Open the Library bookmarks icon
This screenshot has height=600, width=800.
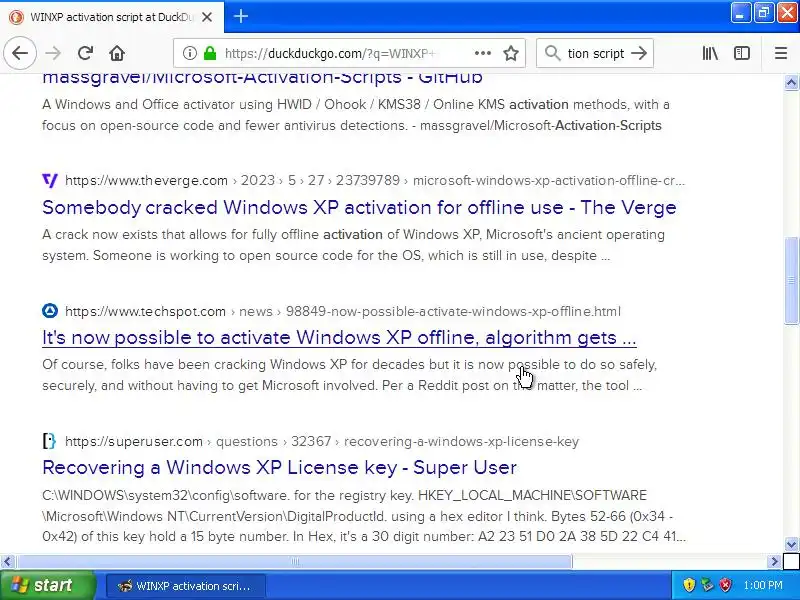point(710,53)
